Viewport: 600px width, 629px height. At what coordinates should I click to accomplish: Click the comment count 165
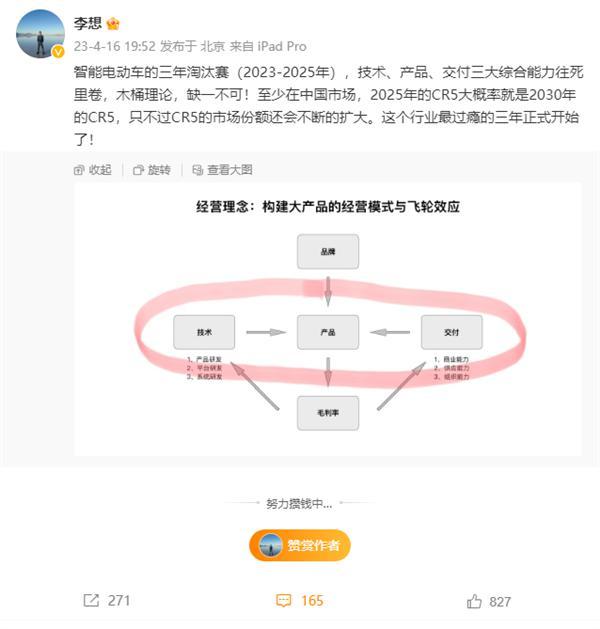coord(312,601)
